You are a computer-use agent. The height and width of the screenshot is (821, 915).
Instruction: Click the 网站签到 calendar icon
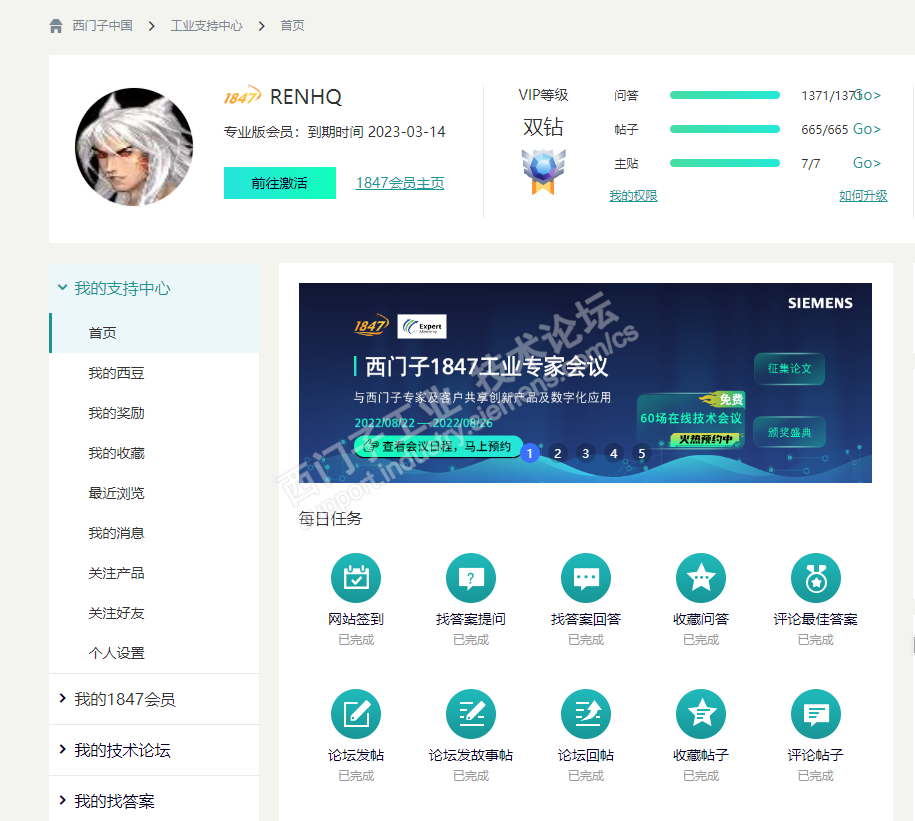[x=356, y=578]
